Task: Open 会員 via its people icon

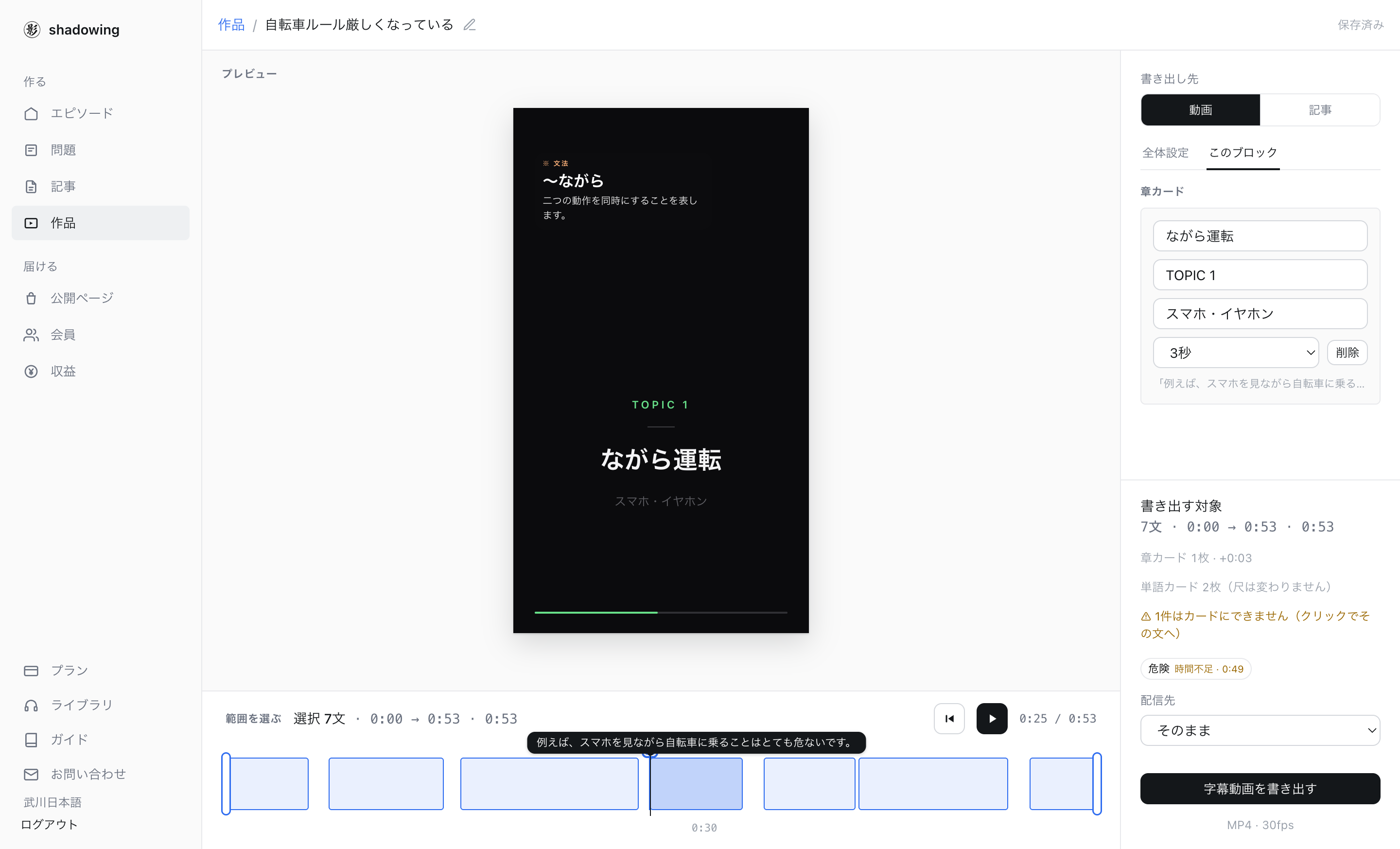Action: (31, 335)
